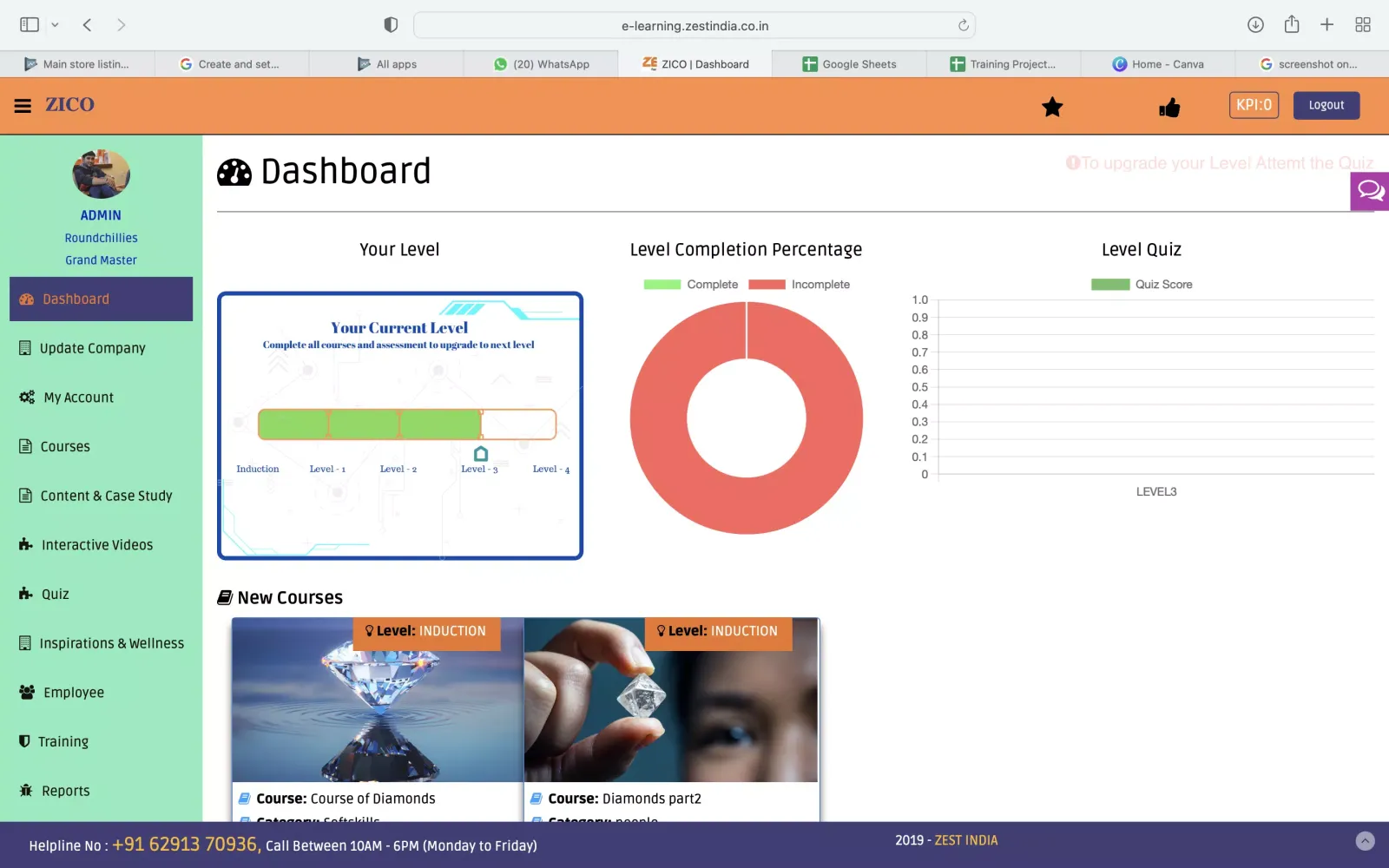Open the Share icon in Safari toolbar
The height and width of the screenshot is (868, 1389).
click(x=1292, y=24)
